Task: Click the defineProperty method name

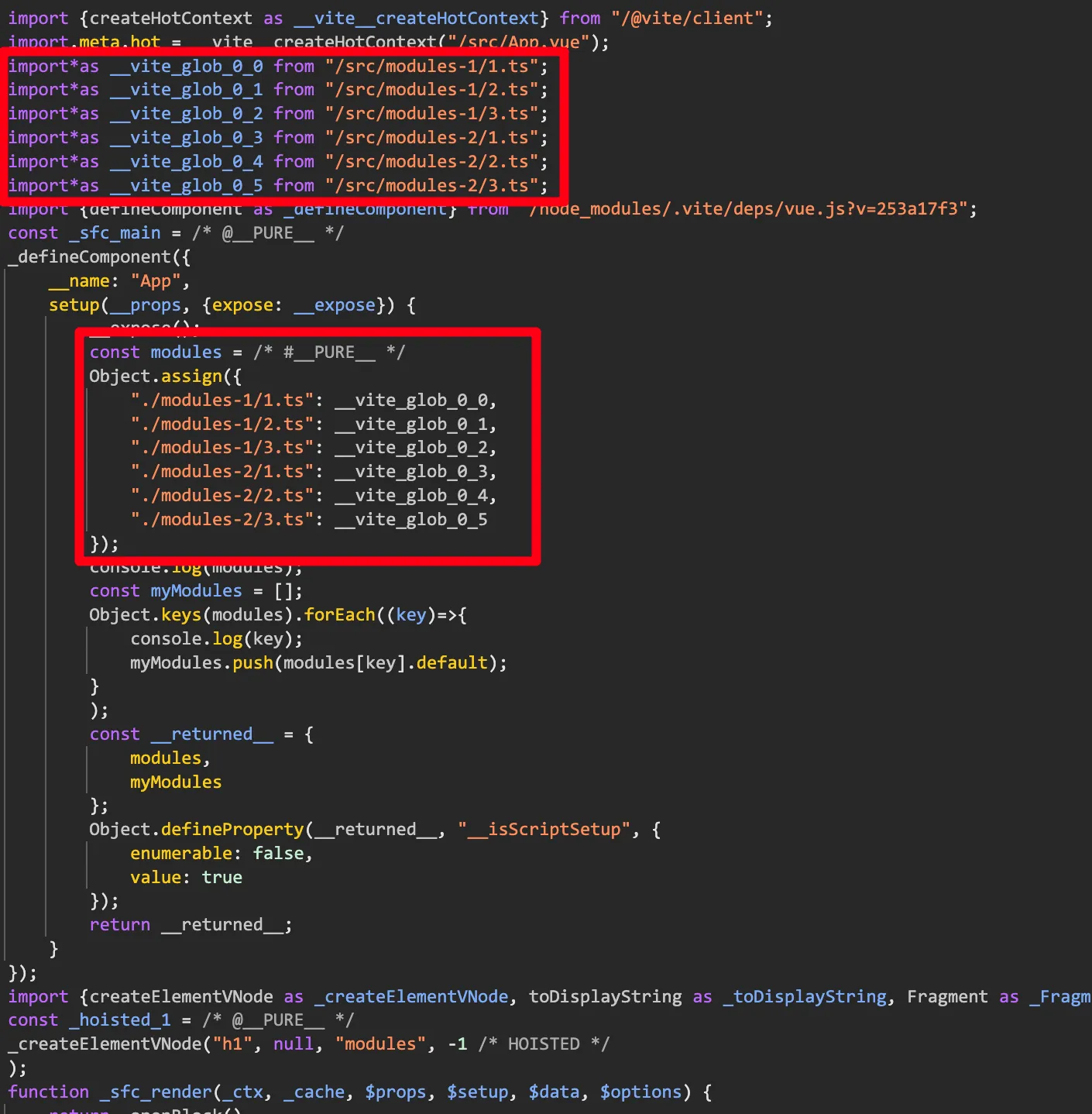Action: (232, 830)
